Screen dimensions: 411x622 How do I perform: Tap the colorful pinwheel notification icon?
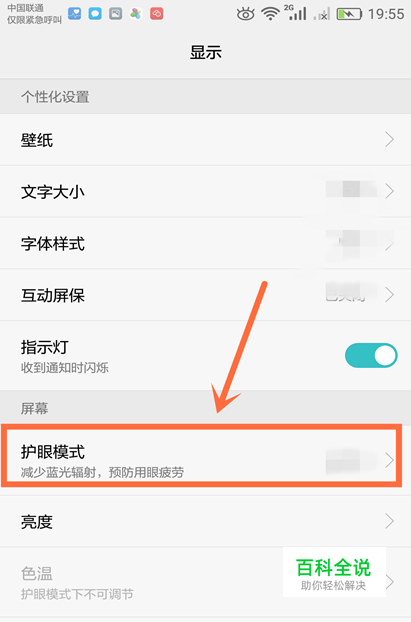[136, 14]
